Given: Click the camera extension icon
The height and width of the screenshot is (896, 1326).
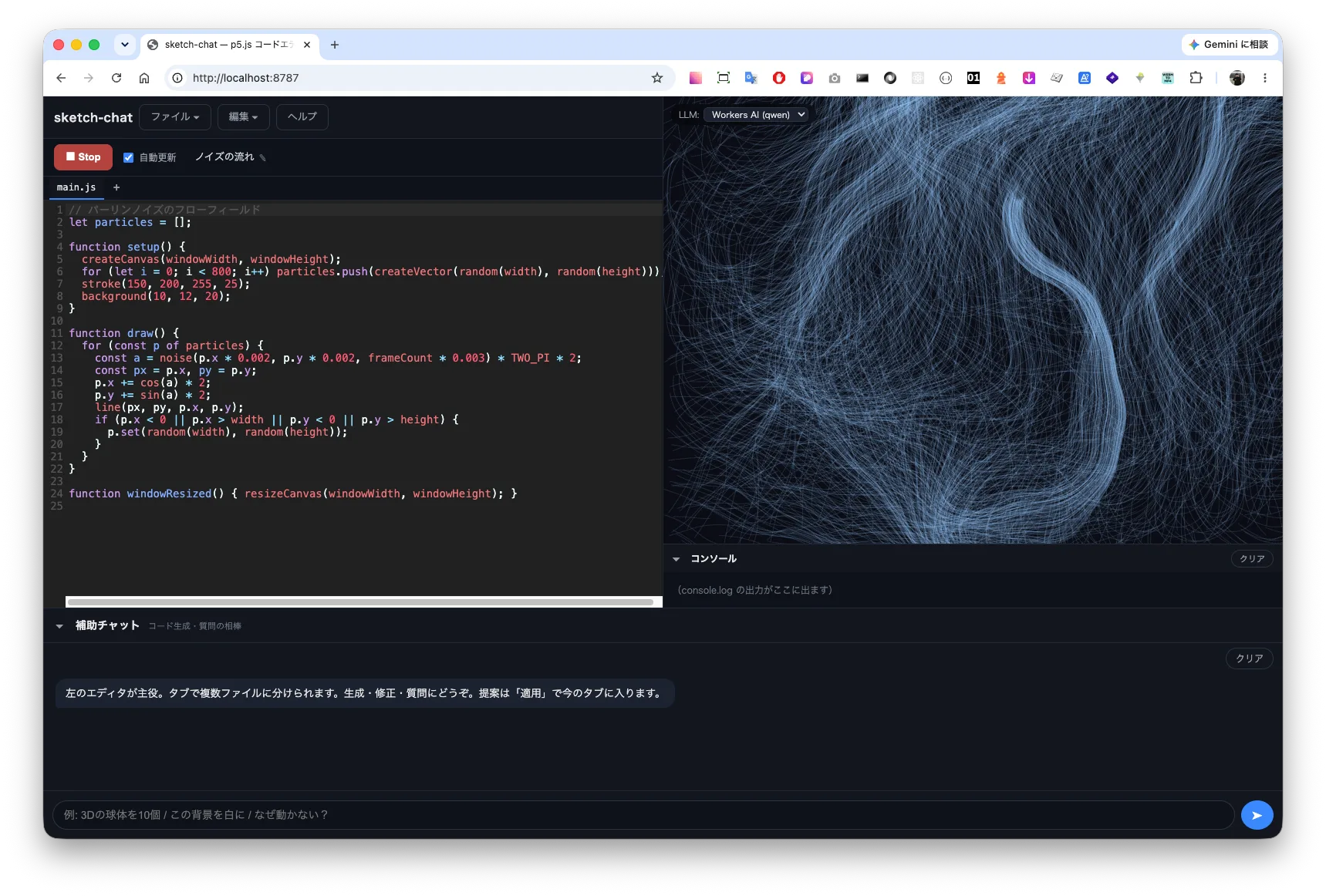Looking at the screenshot, I should coord(835,78).
